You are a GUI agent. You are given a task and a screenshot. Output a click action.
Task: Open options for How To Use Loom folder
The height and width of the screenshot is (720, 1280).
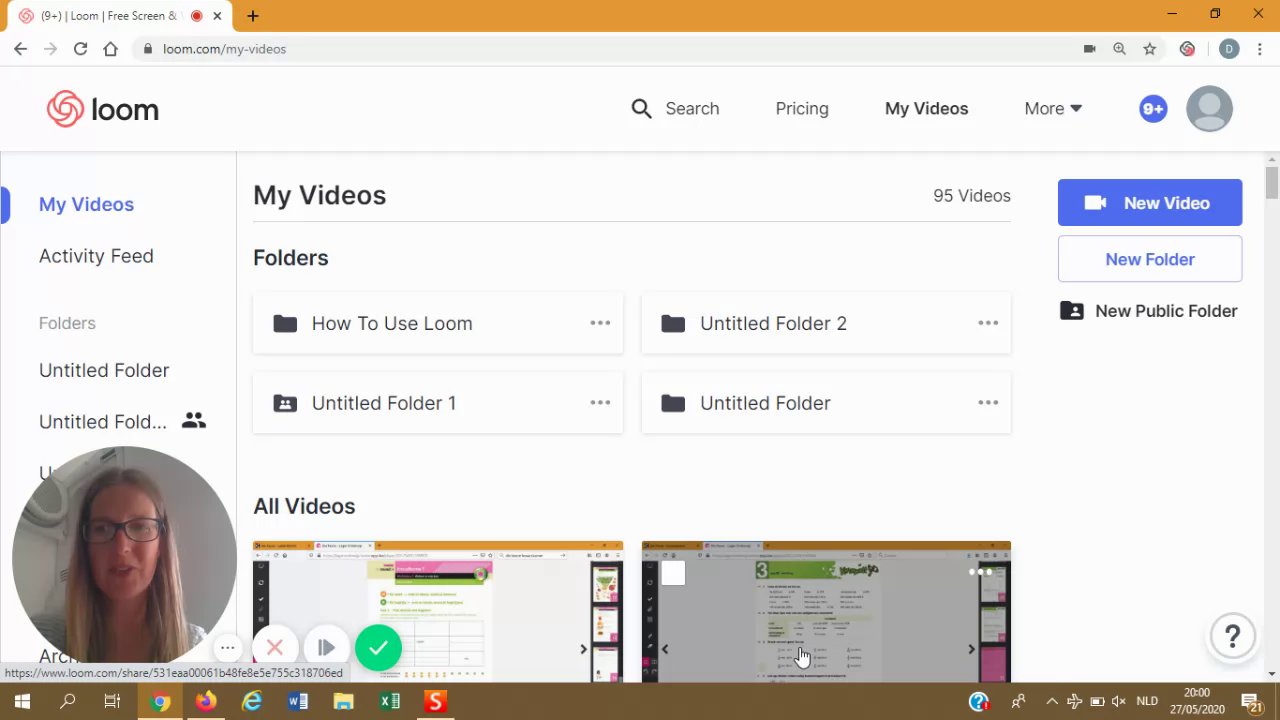tap(600, 323)
